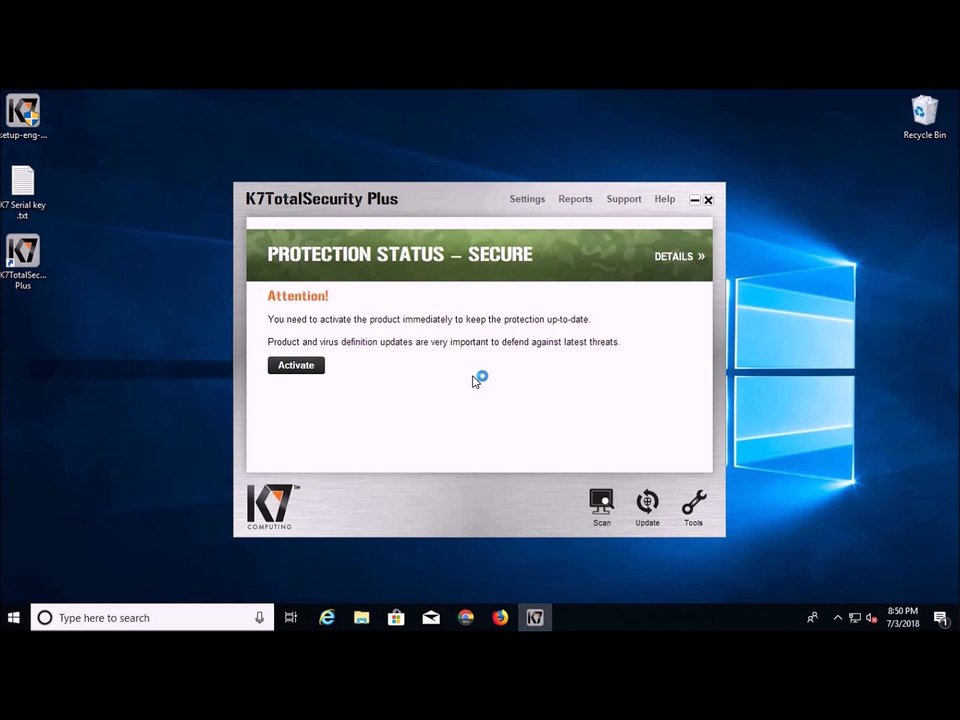Open the Support menu
Image resolution: width=960 pixels, height=720 pixels.
623,199
